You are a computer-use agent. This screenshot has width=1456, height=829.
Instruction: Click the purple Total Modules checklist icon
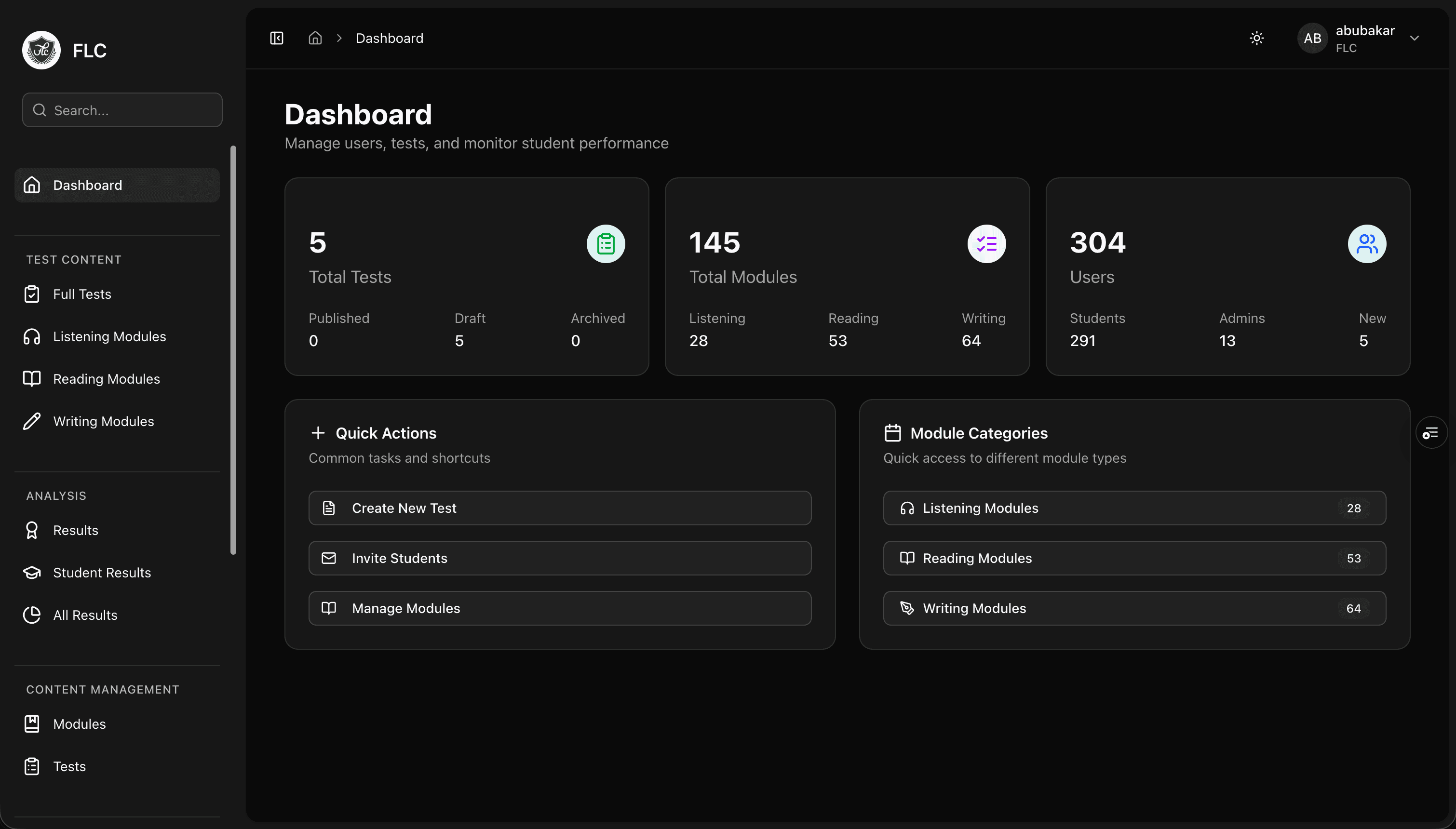pos(986,244)
